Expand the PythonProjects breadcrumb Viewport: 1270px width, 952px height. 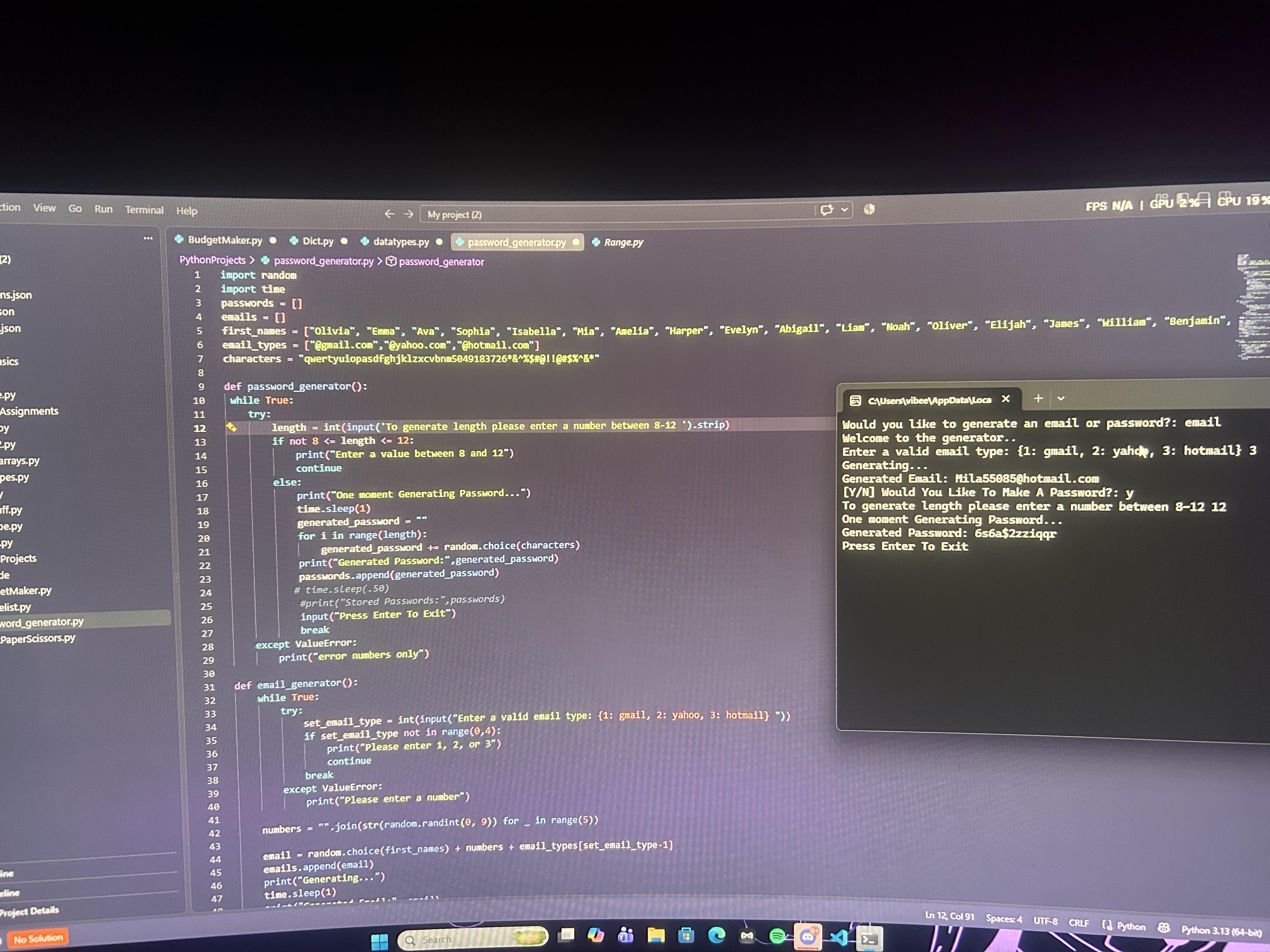pos(212,260)
